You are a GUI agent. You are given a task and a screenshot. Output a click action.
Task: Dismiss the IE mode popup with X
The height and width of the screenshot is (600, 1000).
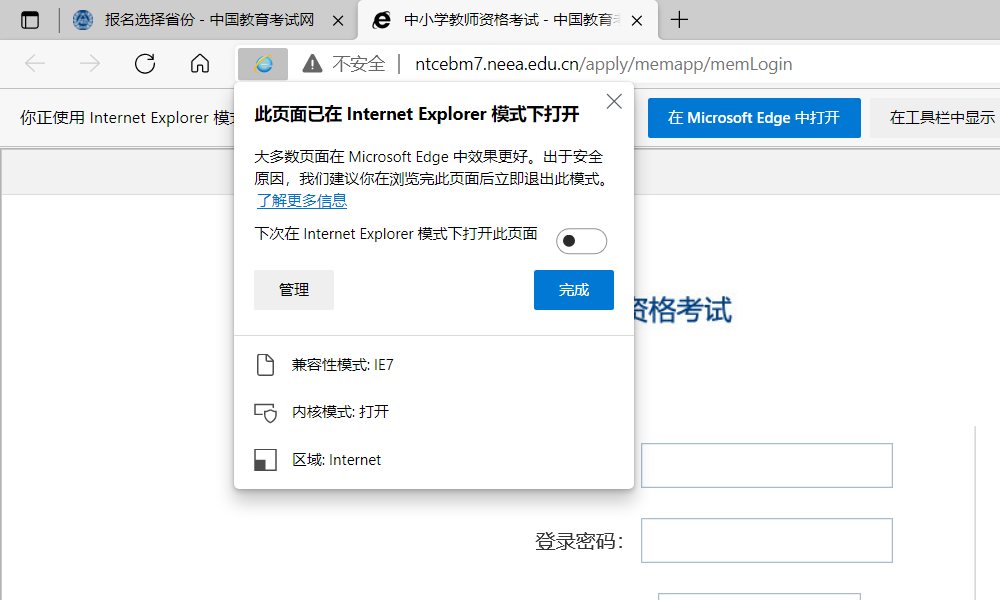coord(614,101)
